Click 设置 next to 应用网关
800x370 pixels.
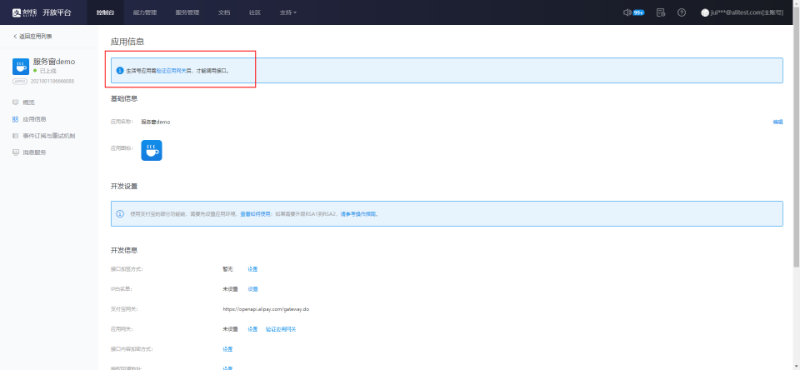point(253,329)
